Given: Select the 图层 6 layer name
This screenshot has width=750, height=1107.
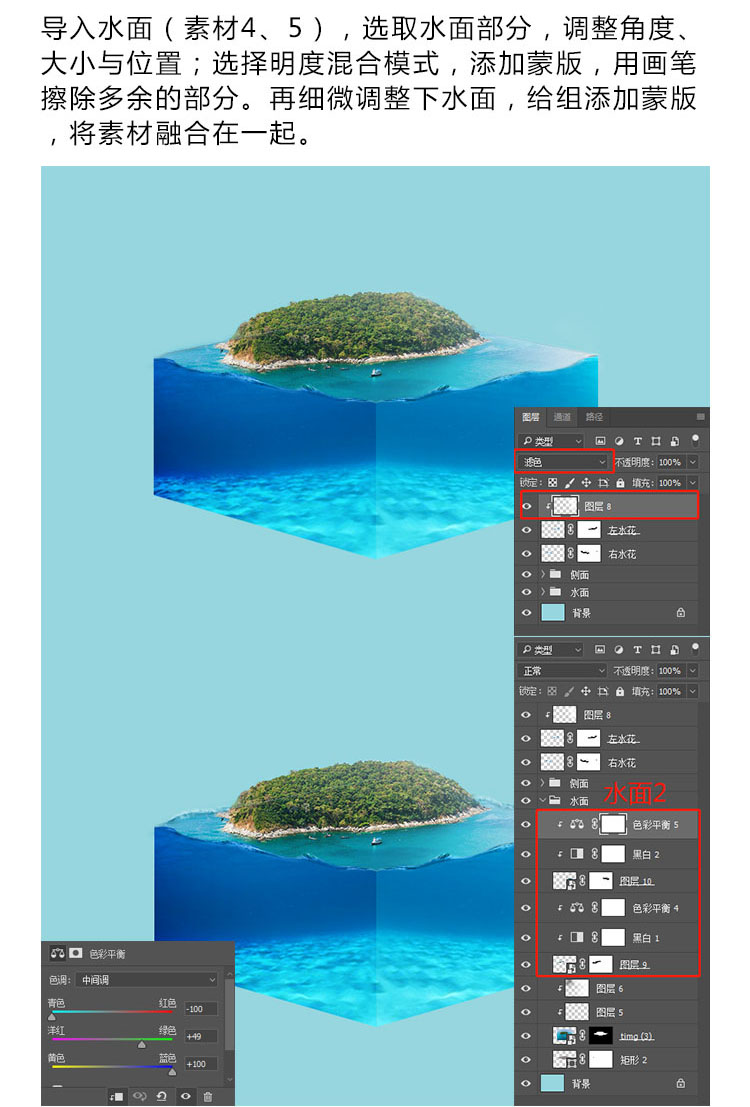Looking at the screenshot, I should (609, 988).
